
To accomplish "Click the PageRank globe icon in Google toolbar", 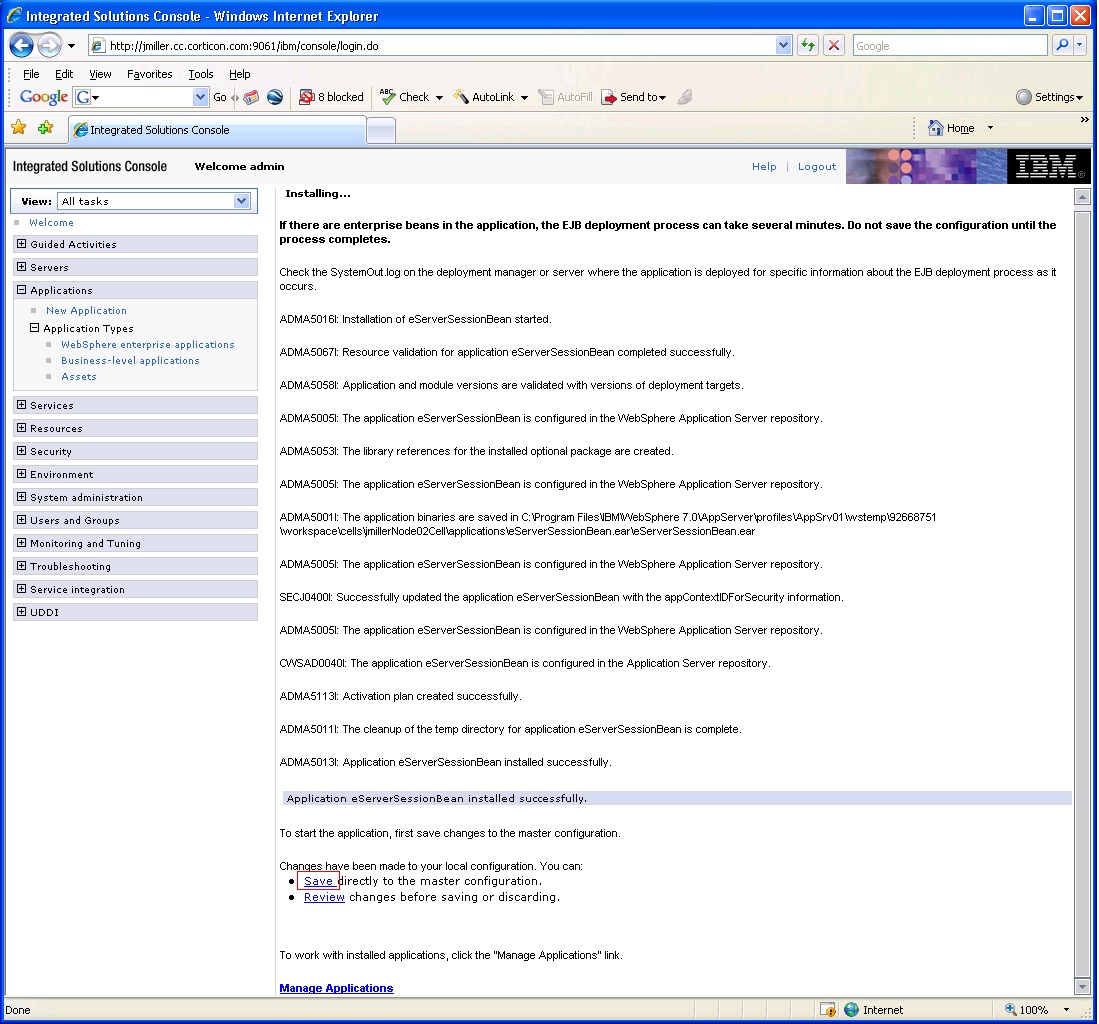I will click(275, 97).
